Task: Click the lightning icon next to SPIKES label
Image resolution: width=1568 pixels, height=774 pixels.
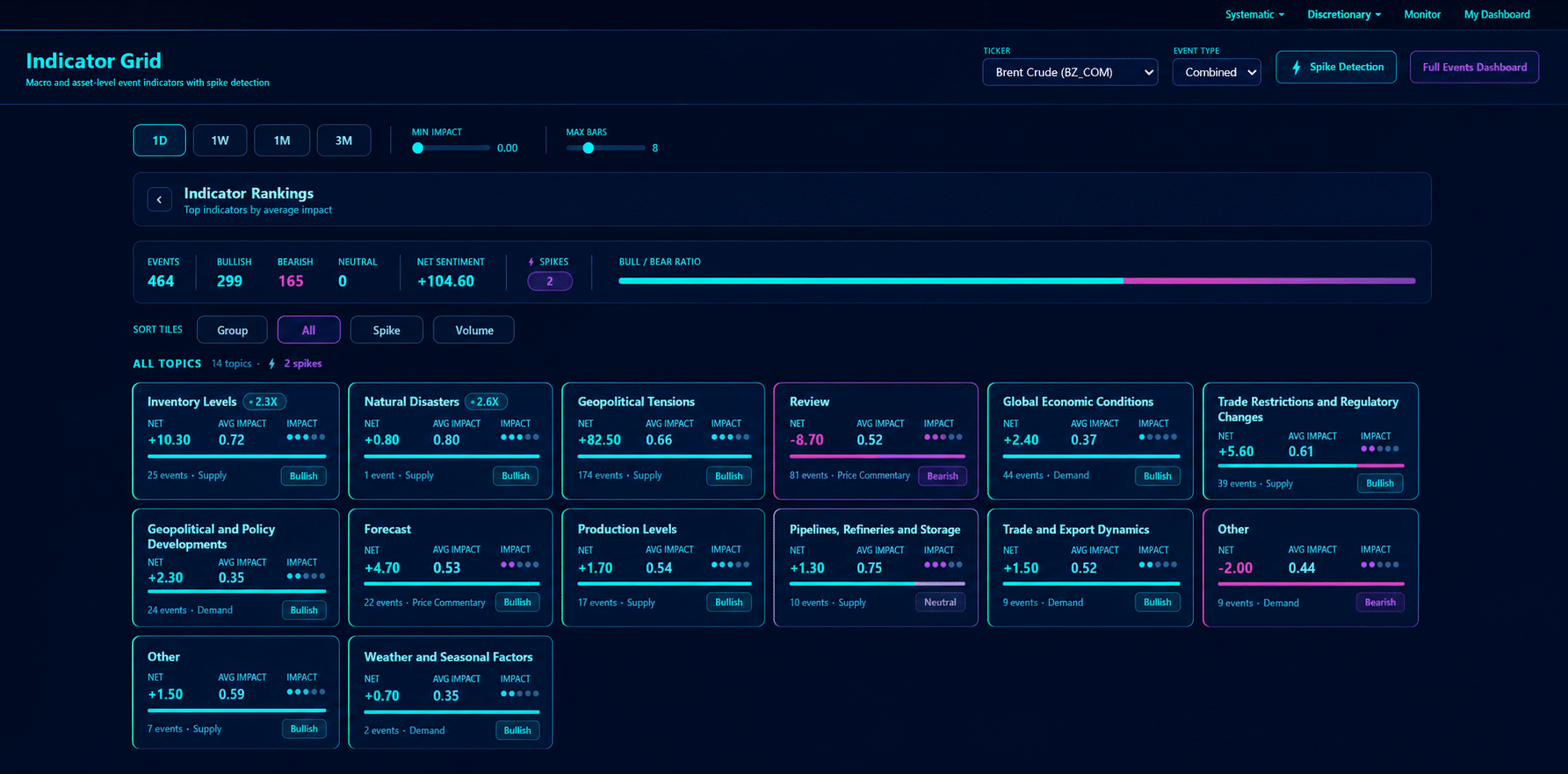Action: (x=531, y=262)
